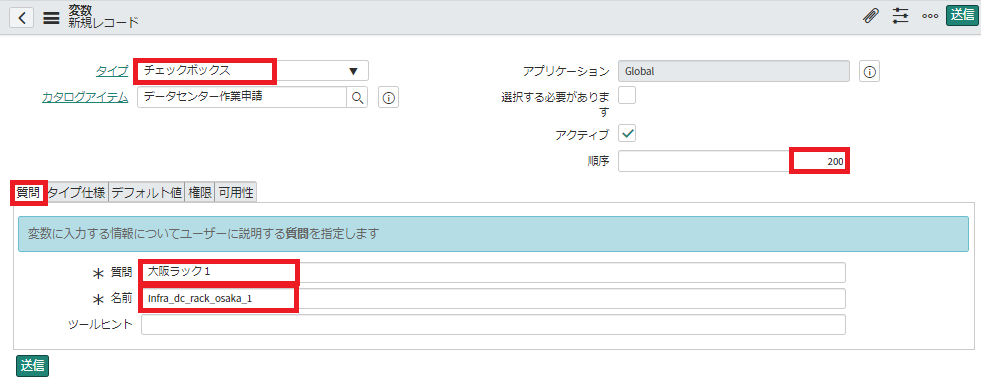Toggle the 選択する必要があります checkbox
981x381 pixels.
coord(627,96)
